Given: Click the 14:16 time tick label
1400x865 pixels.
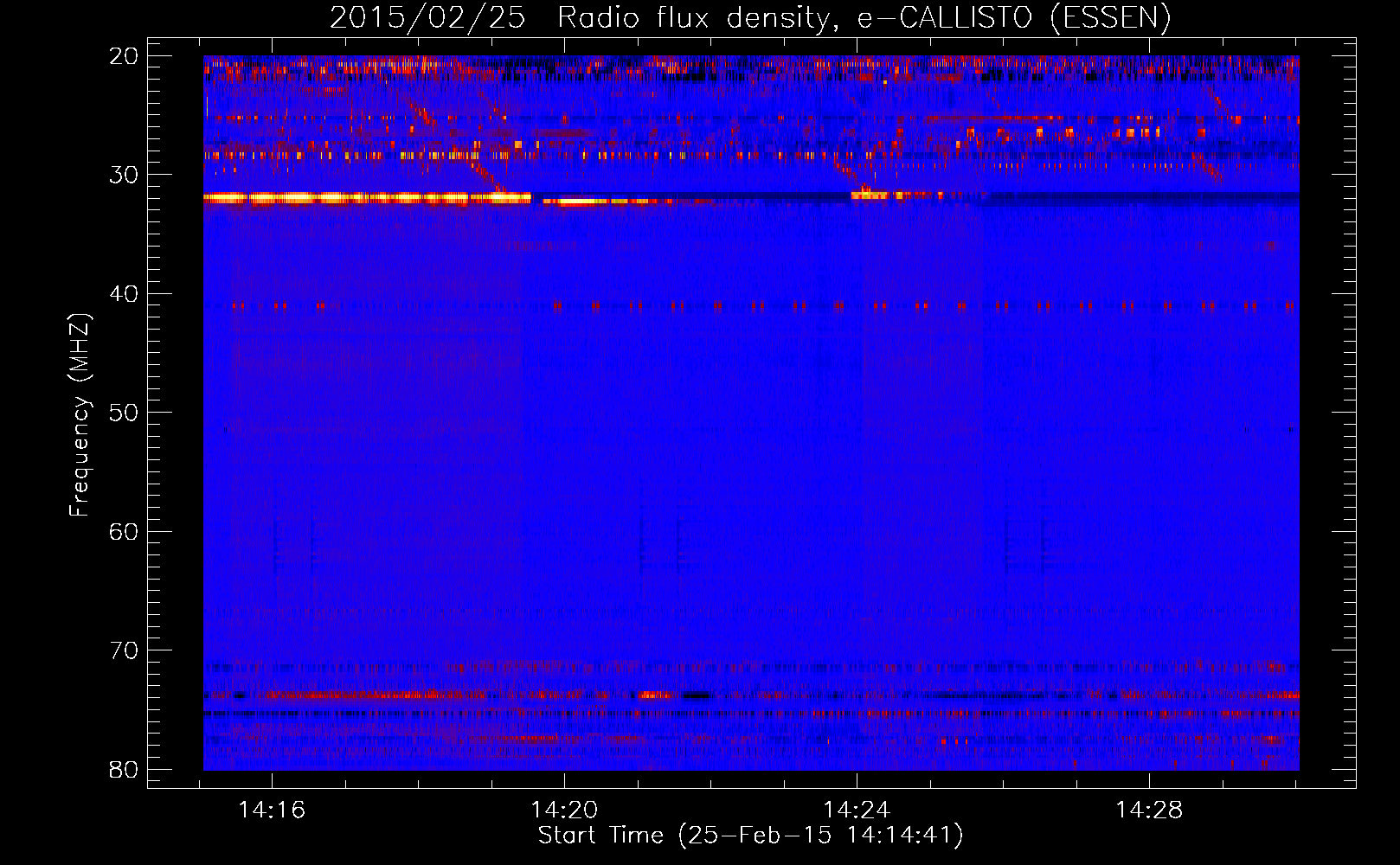Looking at the screenshot, I should (273, 811).
